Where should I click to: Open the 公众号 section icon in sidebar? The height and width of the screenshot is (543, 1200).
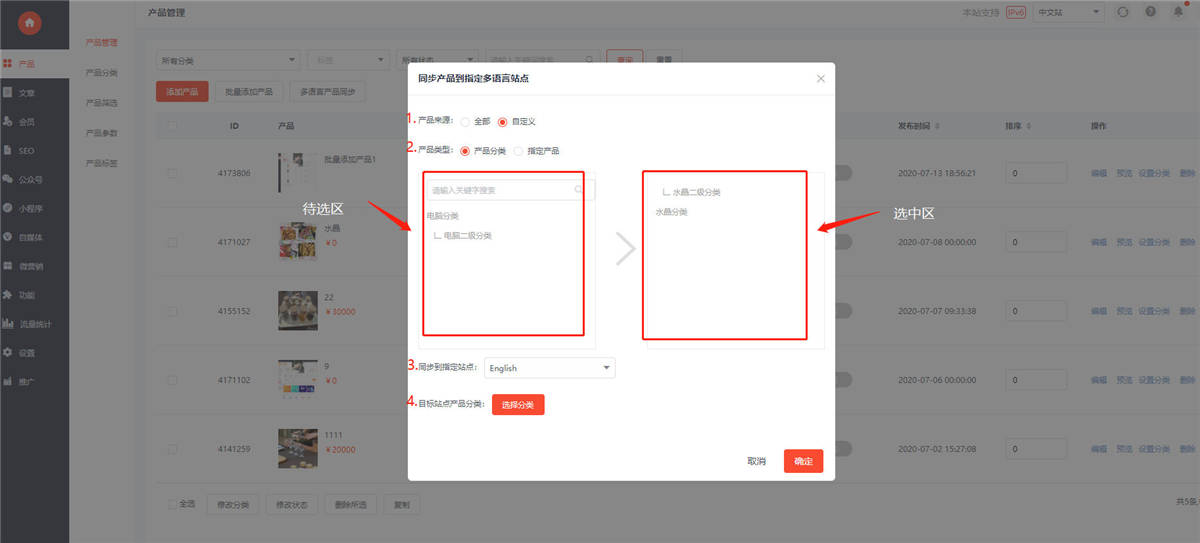click(8, 180)
